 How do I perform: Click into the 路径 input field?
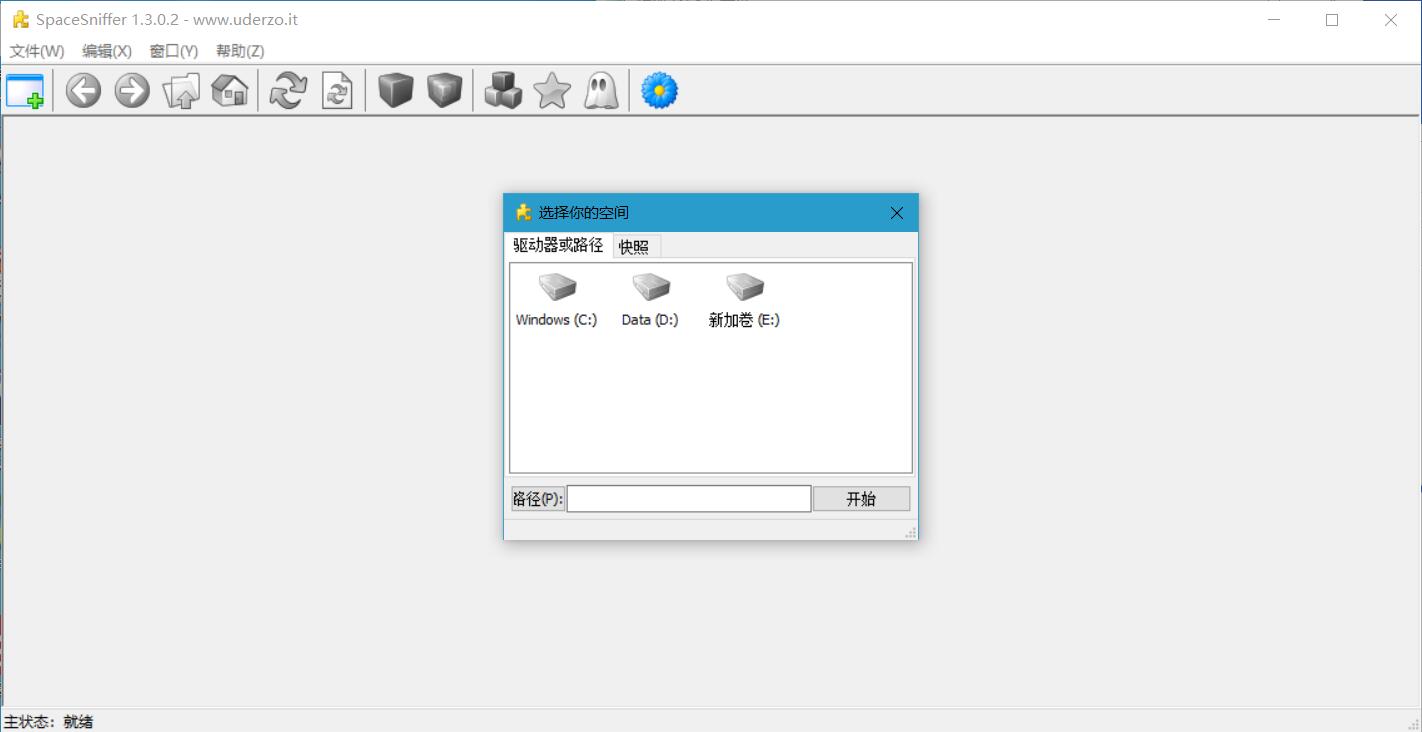(688, 499)
